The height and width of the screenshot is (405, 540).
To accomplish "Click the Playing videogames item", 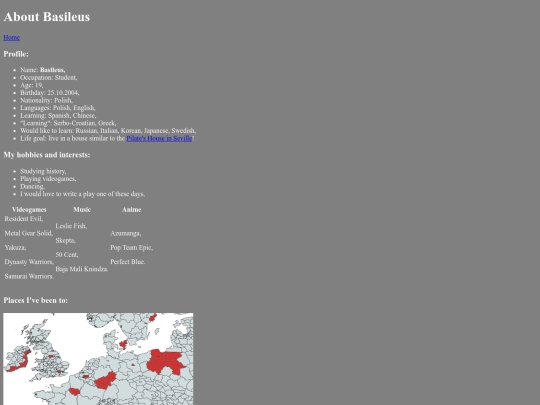I will [x=48, y=179].
